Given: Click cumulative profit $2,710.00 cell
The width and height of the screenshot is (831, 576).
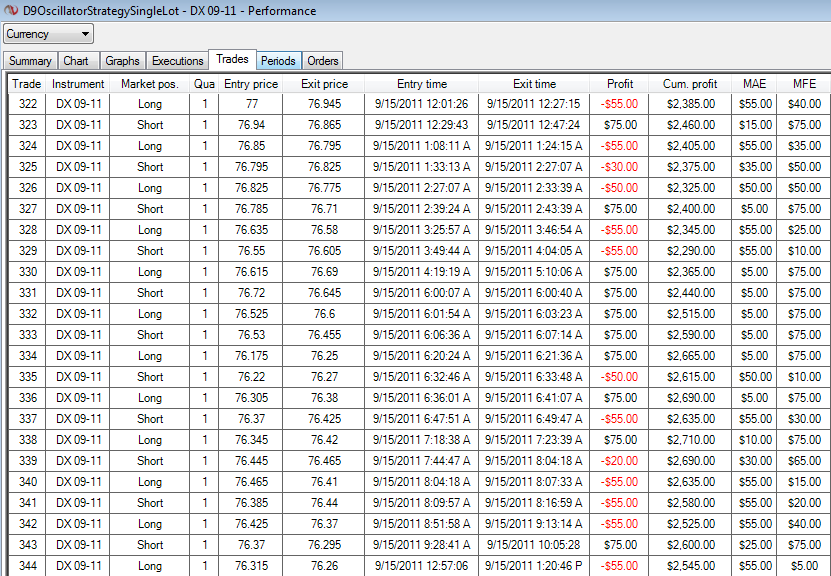Looking at the screenshot, I should (x=691, y=440).
